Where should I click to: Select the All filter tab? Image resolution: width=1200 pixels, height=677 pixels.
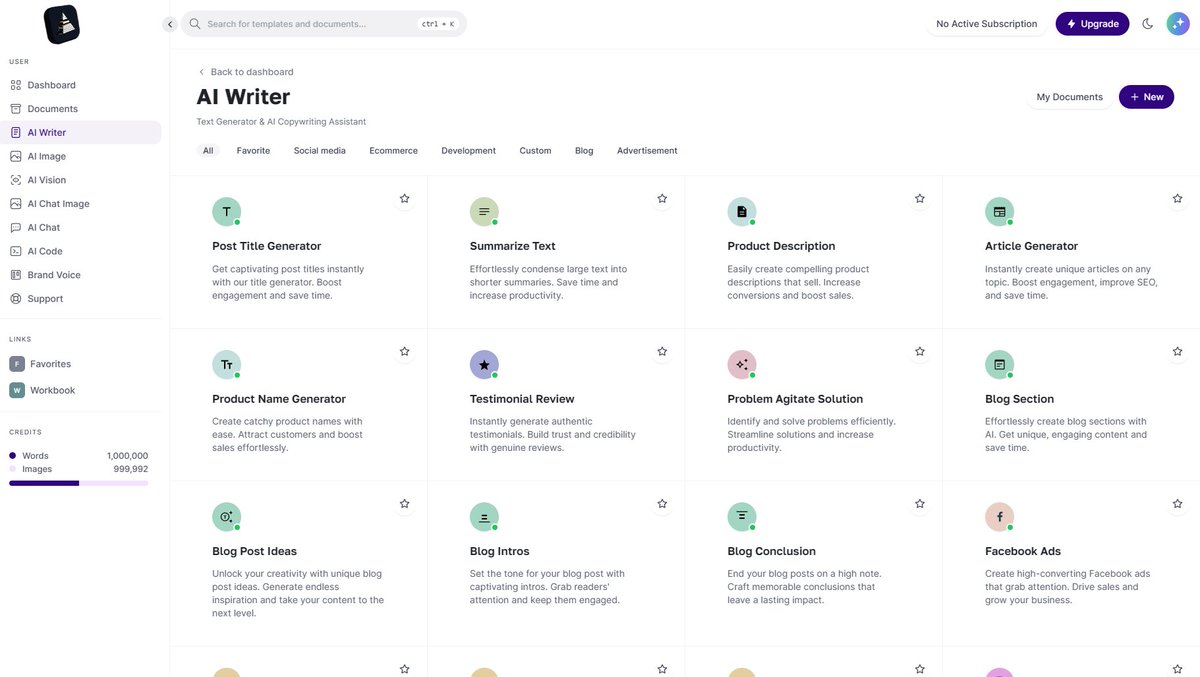coord(208,151)
